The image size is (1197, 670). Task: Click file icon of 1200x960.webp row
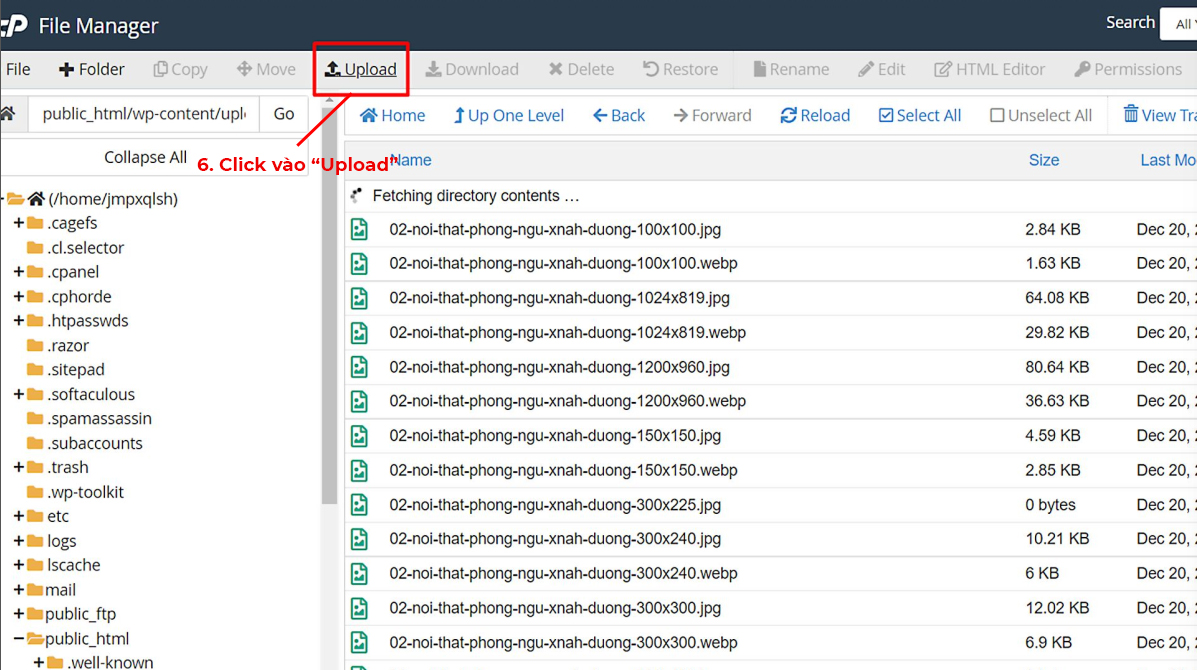pos(360,401)
